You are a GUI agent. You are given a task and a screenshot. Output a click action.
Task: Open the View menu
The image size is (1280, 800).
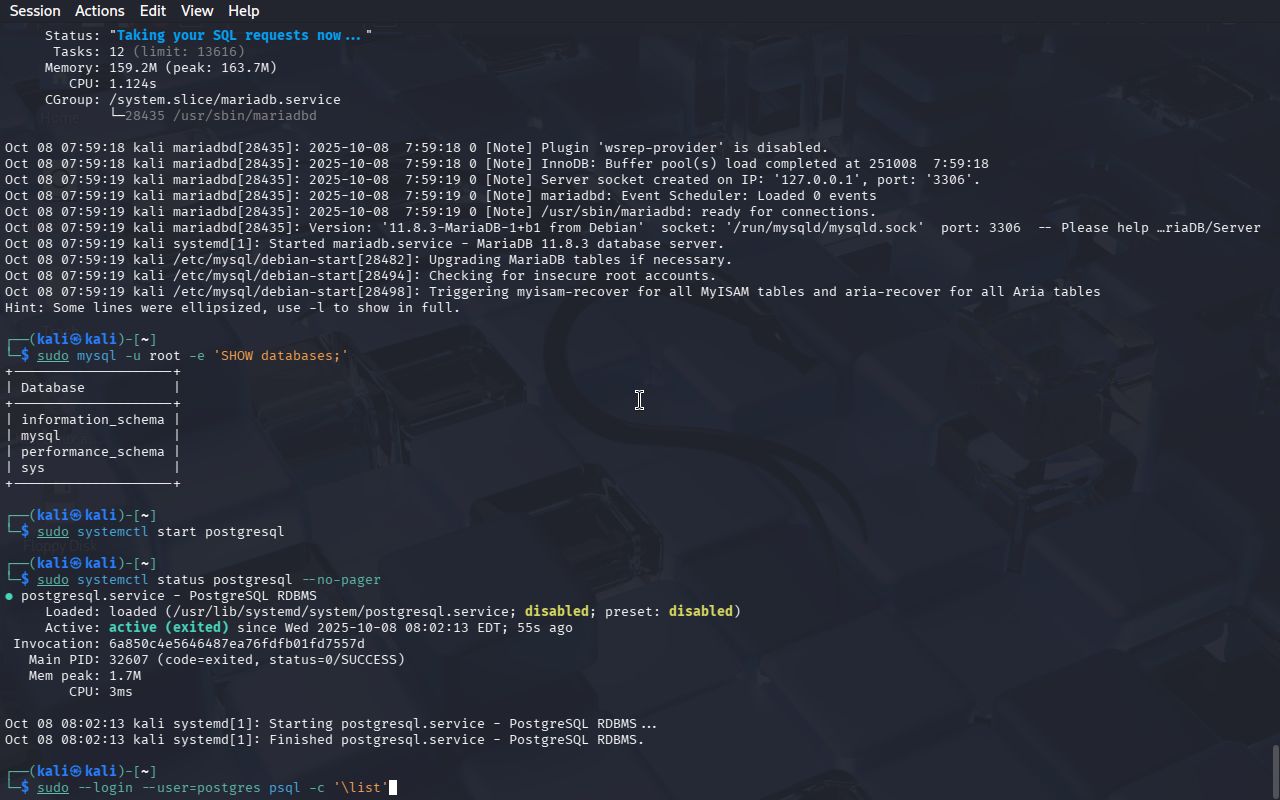click(x=197, y=11)
